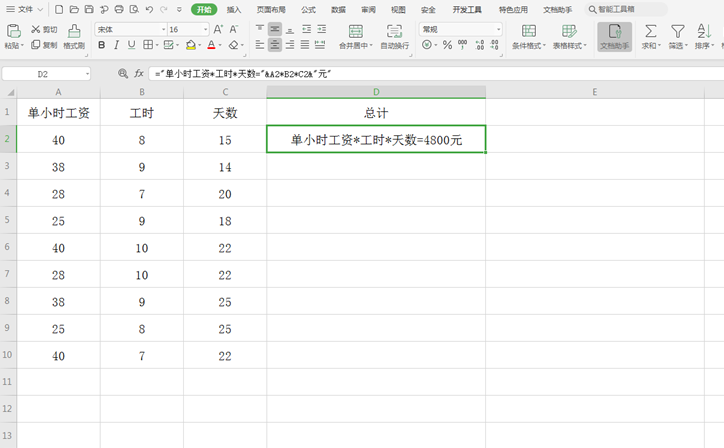
Task: Increase font size with A+ icon
Action: click(218, 30)
